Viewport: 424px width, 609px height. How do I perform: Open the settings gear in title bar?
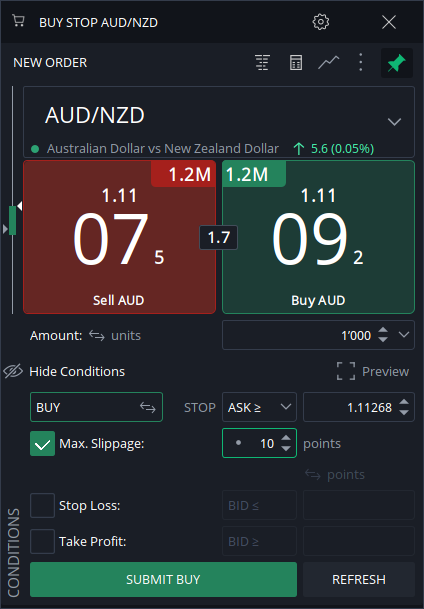[321, 22]
